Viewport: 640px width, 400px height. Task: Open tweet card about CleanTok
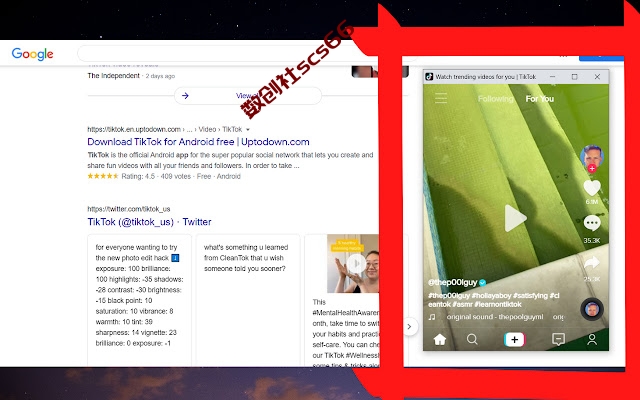click(248, 300)
